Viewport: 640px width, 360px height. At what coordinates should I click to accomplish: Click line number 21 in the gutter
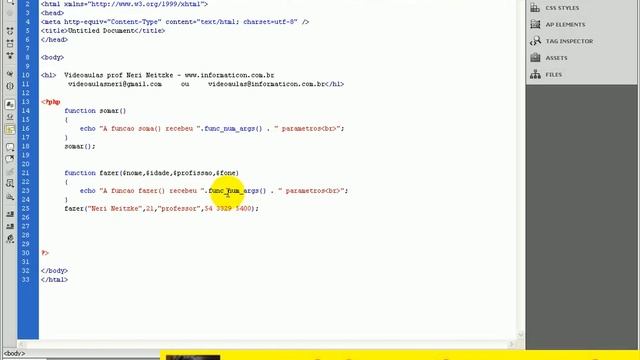(x=26, y=173)
